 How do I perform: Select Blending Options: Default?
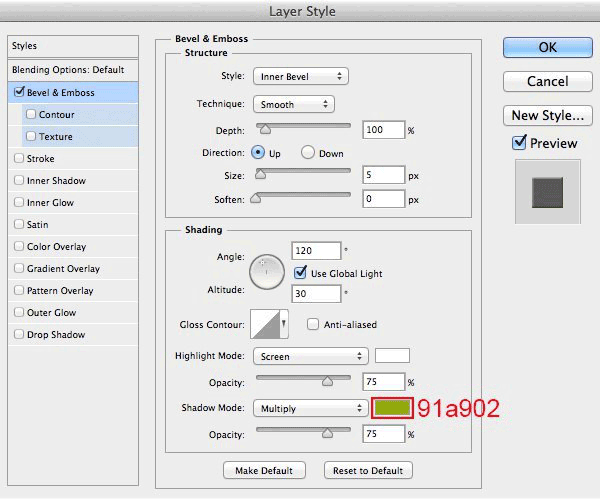(x=73, y=70)
